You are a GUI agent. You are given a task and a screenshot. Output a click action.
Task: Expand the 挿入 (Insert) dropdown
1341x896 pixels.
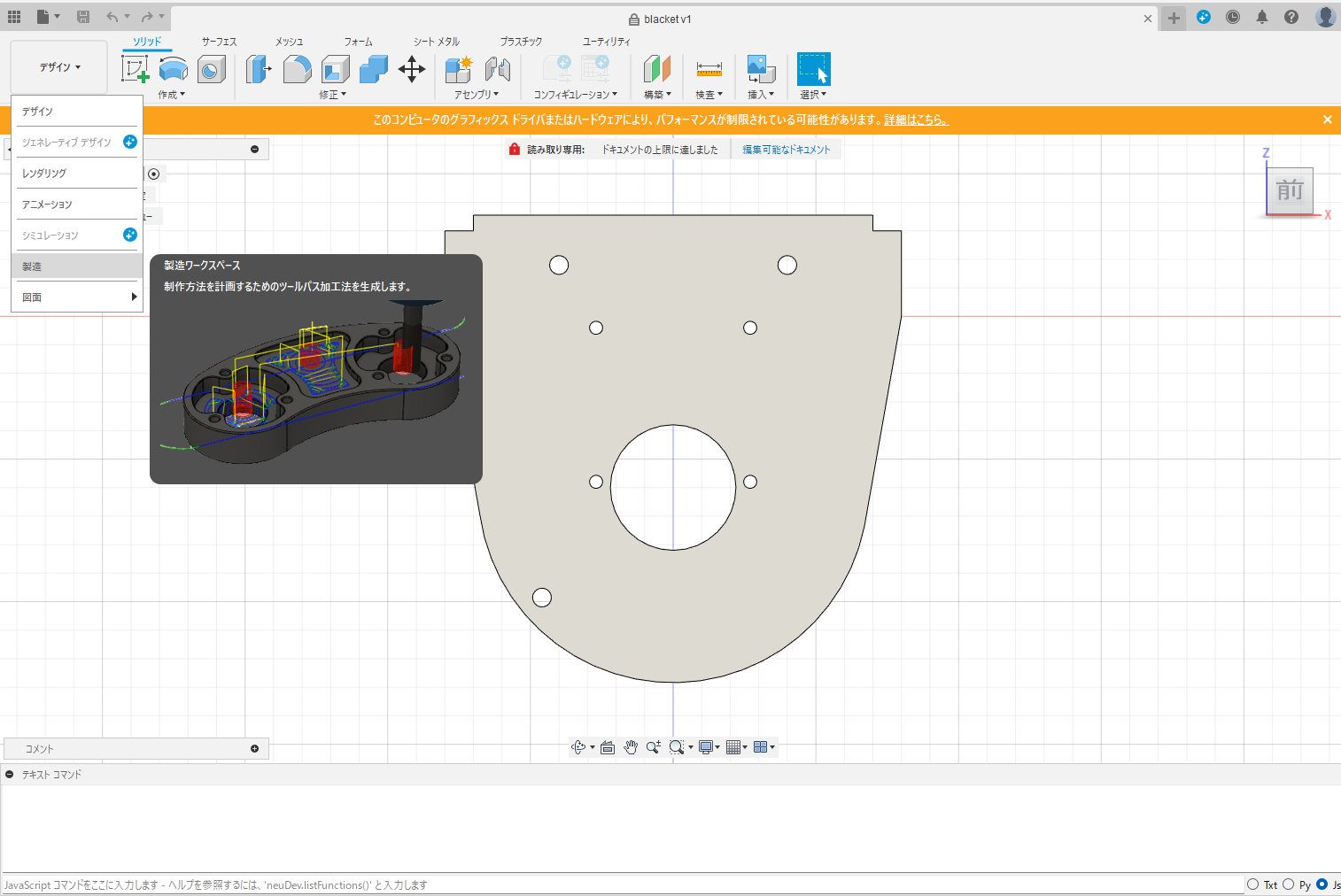761,95
